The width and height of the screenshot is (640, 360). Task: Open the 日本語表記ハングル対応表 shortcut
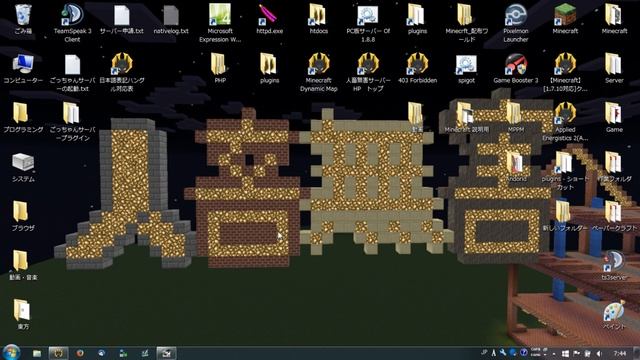pyautogui.click(x=122, y=72)
